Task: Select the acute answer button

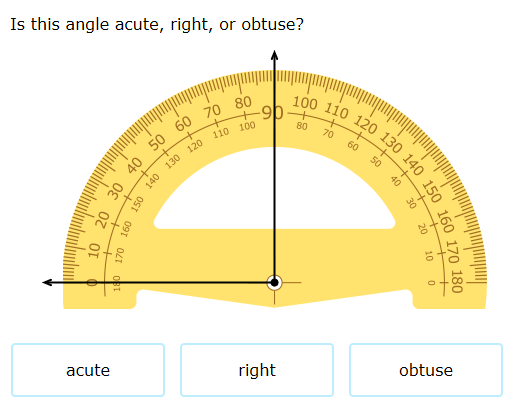Action: point(88,370)
